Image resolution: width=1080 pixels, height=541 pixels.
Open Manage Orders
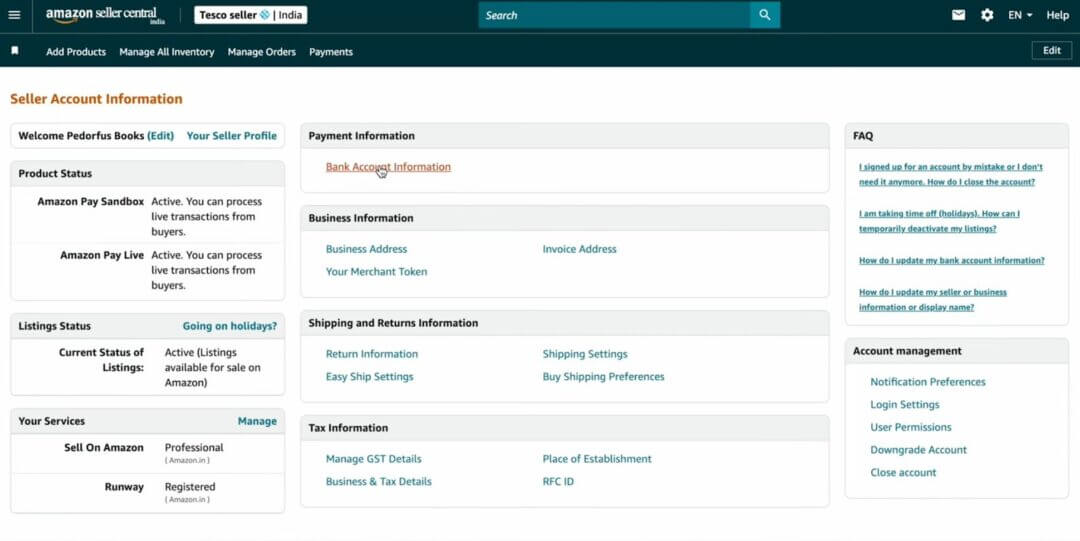[x=262, y=52]
